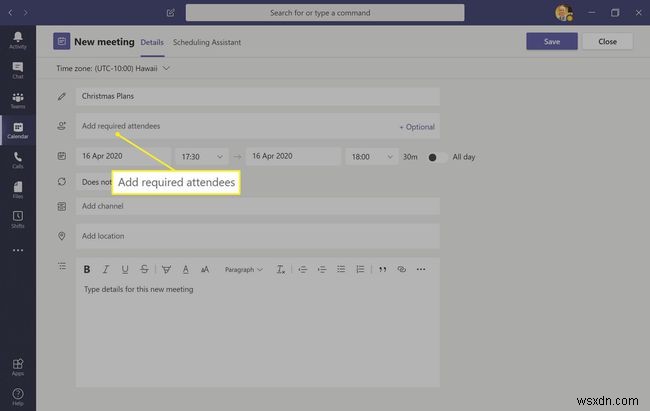The width and height of the screenshot is (650, 411).
Task: Show more apps ellipsis in sidebar
Action: [18, 250]
